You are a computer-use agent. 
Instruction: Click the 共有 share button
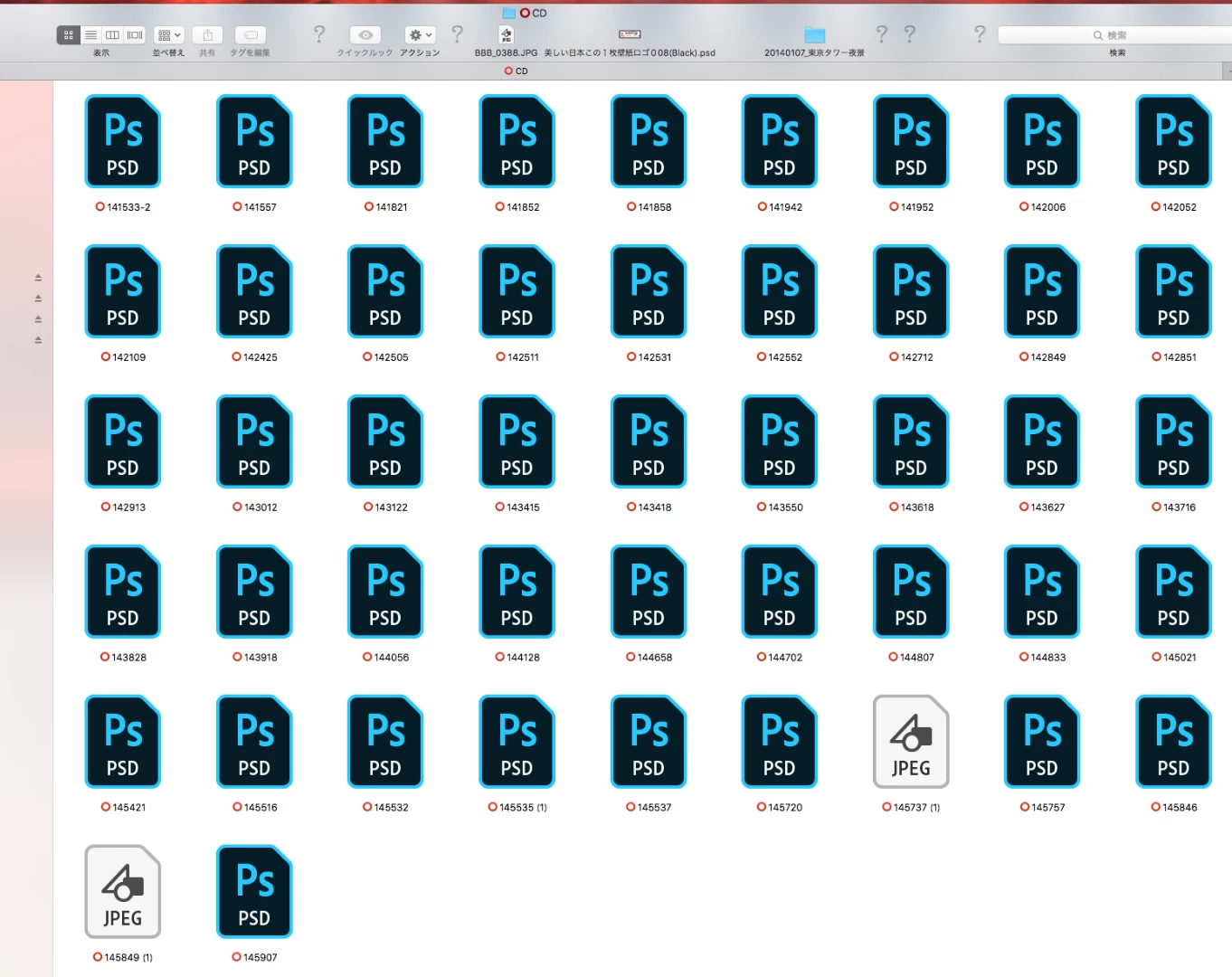(208, 35)
